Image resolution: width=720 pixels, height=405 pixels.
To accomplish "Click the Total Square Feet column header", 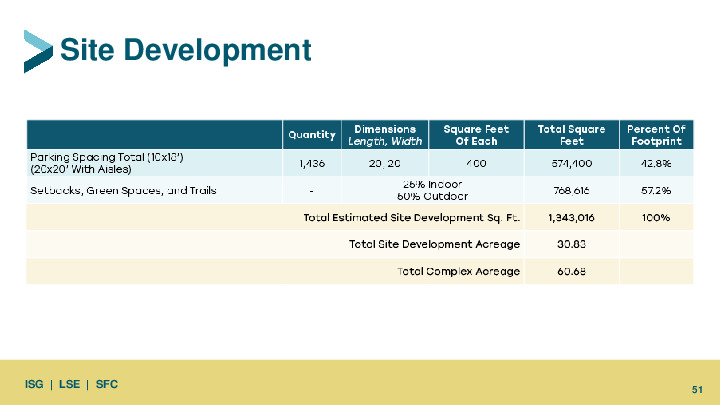I will 571,135.
